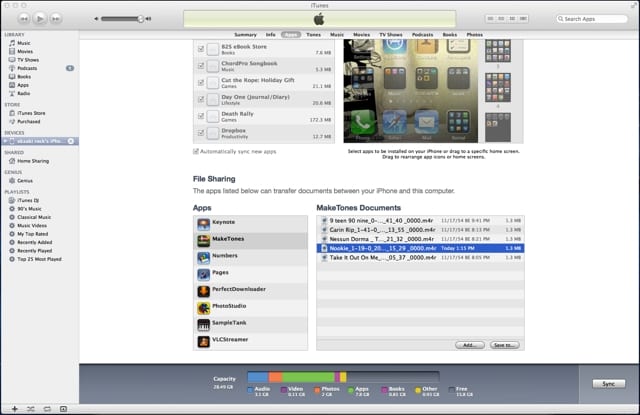Click the Sync button
Image resolution: width=640 pixels, height=415 pixels.
point(609,384)
